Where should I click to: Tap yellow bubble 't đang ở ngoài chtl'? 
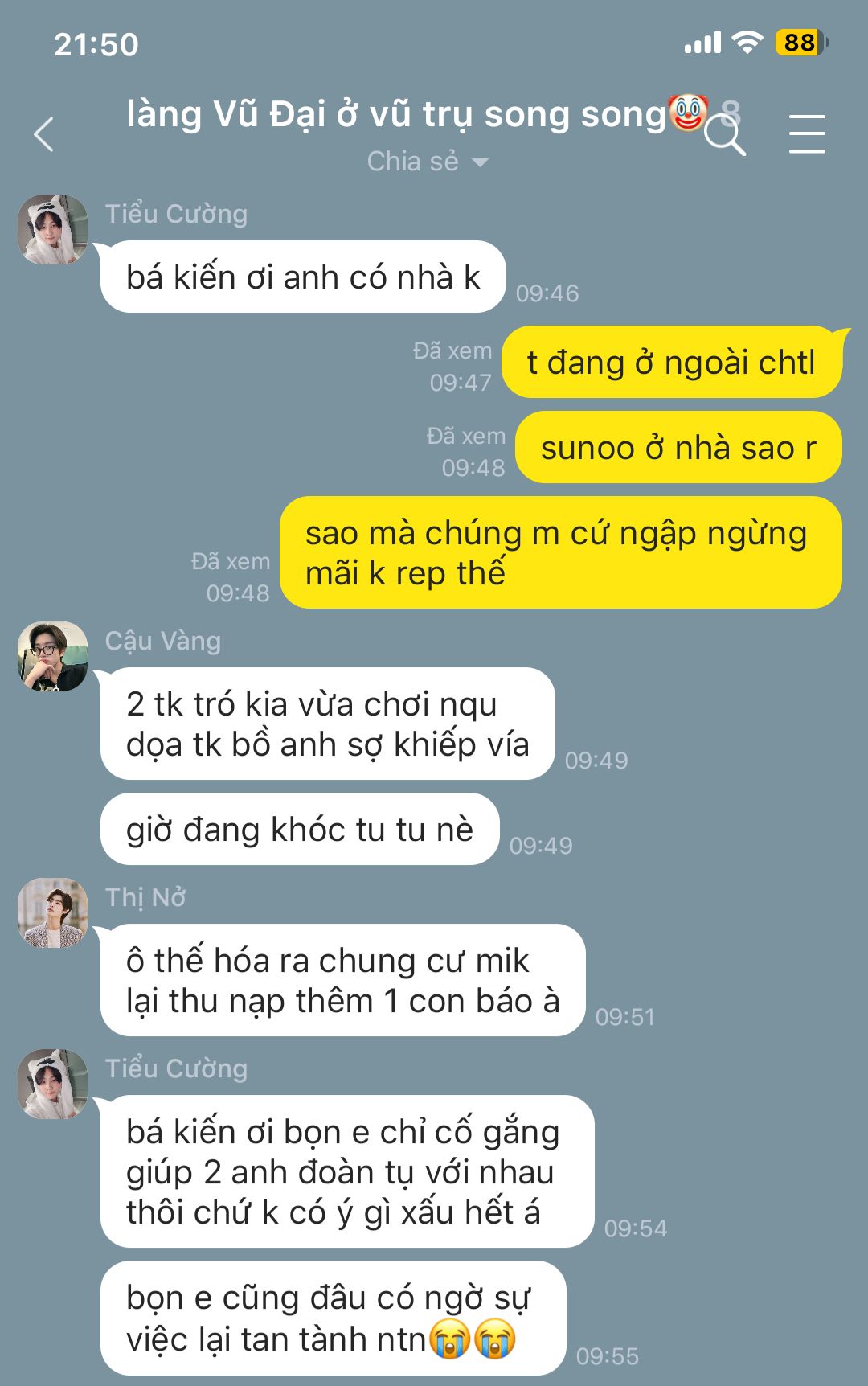672,362
